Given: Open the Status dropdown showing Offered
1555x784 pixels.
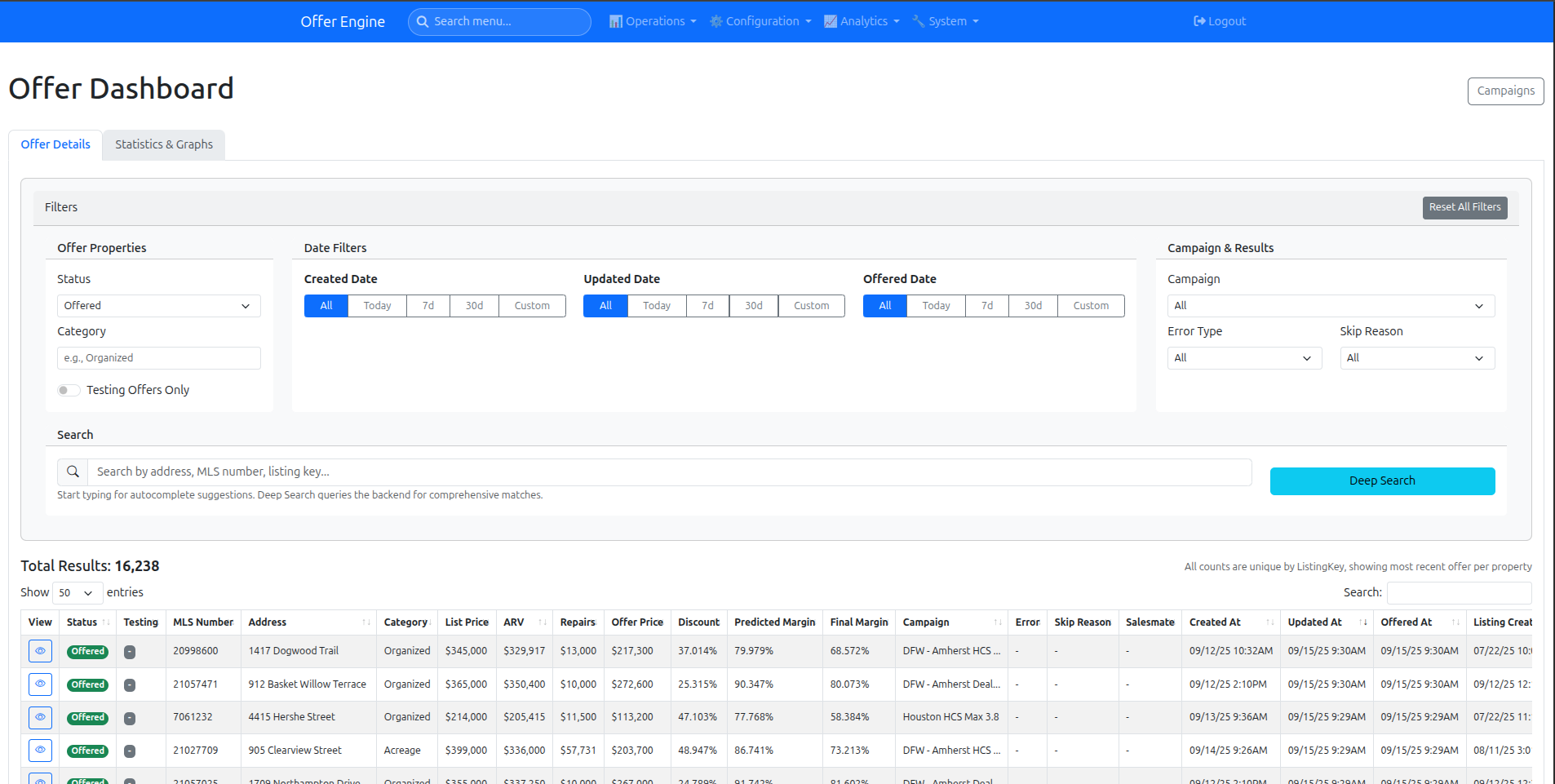Looking at the screenshot, I should click(x=158, y=305).
